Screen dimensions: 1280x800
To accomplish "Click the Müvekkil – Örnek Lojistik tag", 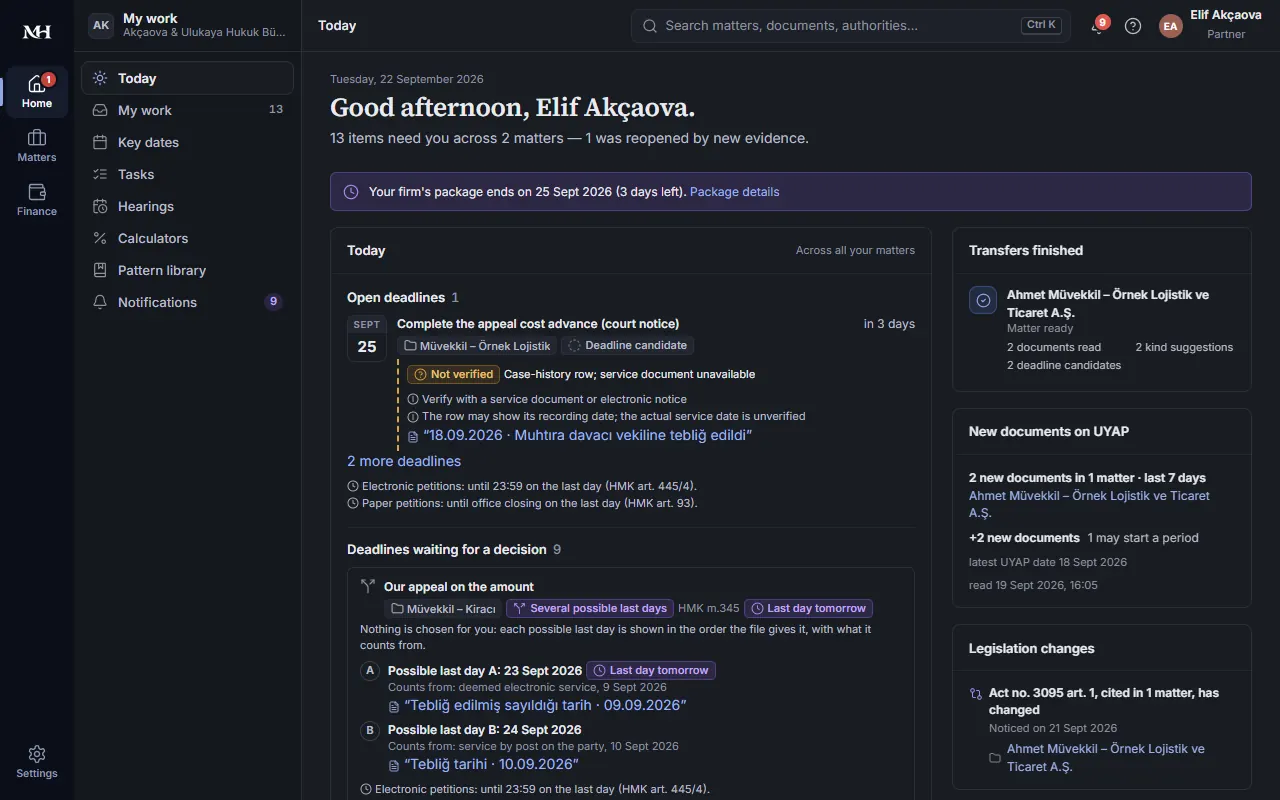I will click(x=477, y=346).
